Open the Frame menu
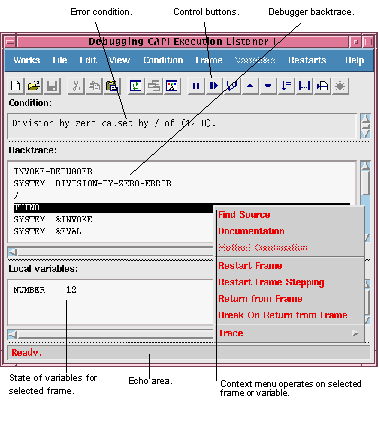 (209, 60)
